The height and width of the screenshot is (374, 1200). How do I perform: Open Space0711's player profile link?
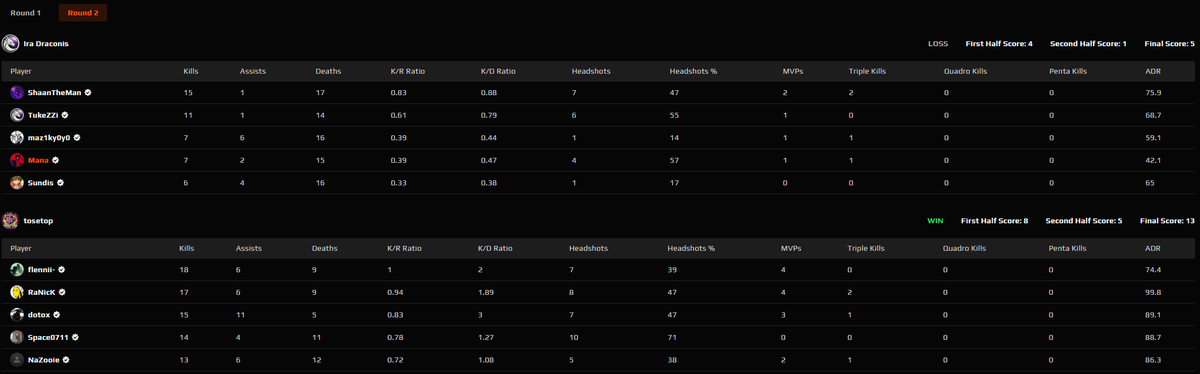point(47,337)
